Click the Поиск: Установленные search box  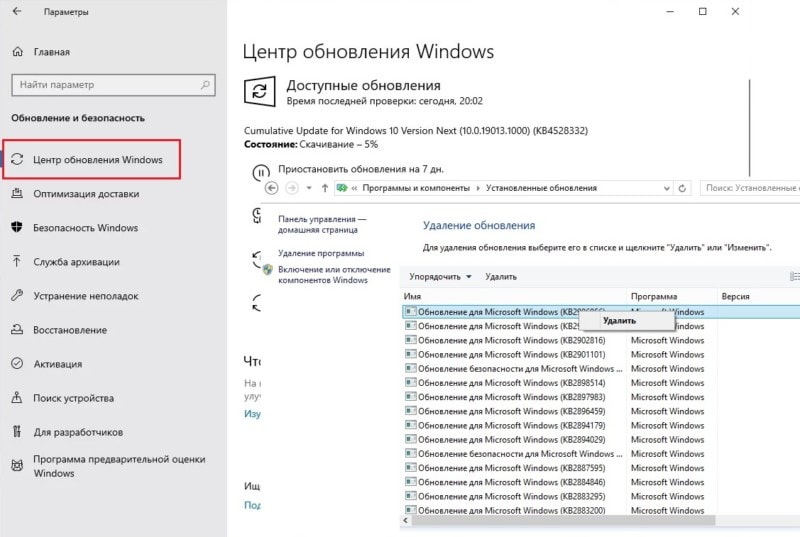[750, 188]
